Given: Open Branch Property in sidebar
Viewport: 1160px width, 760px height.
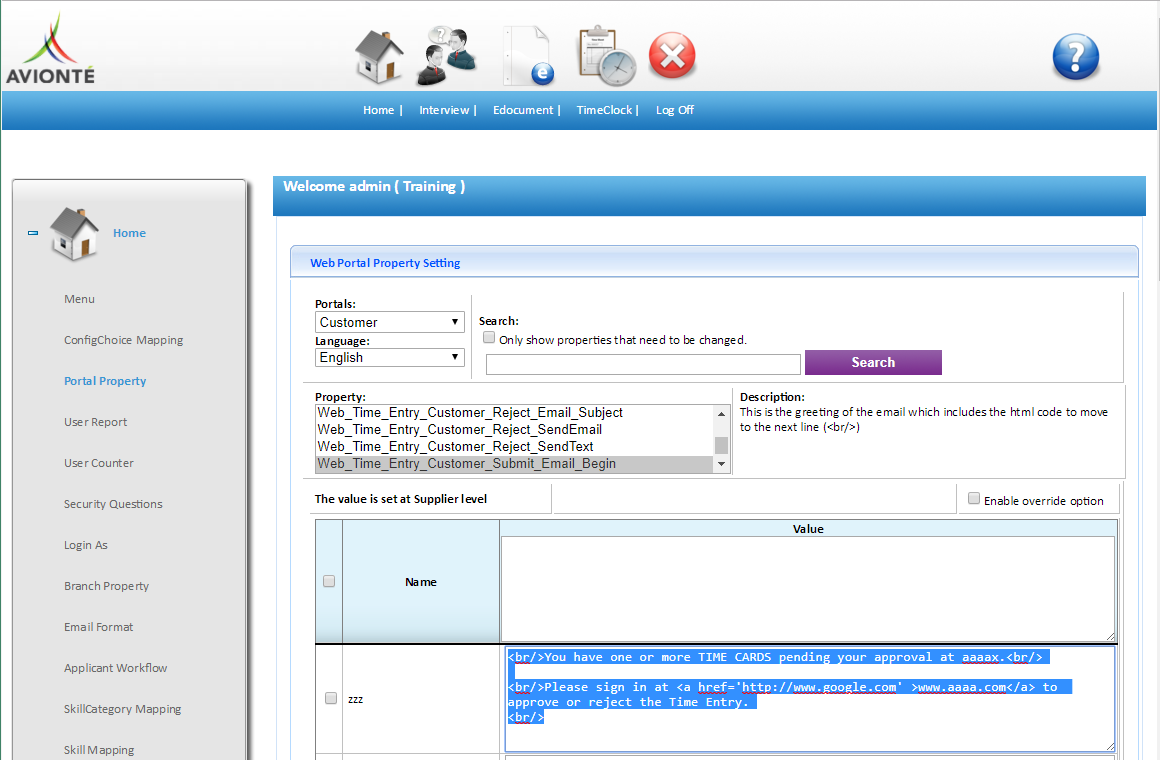Looking at the screenshot, I should tap(107, 586).
